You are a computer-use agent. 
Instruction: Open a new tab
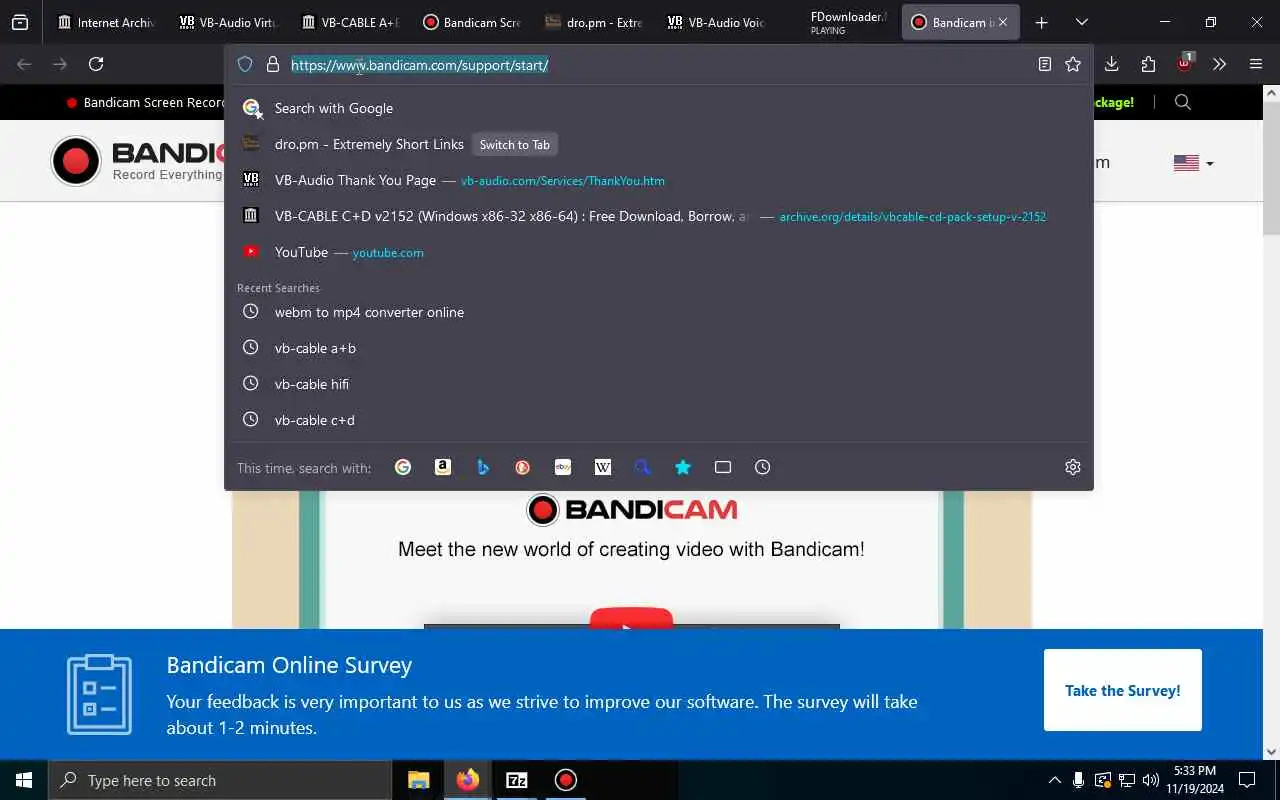tap(1041, 22)
